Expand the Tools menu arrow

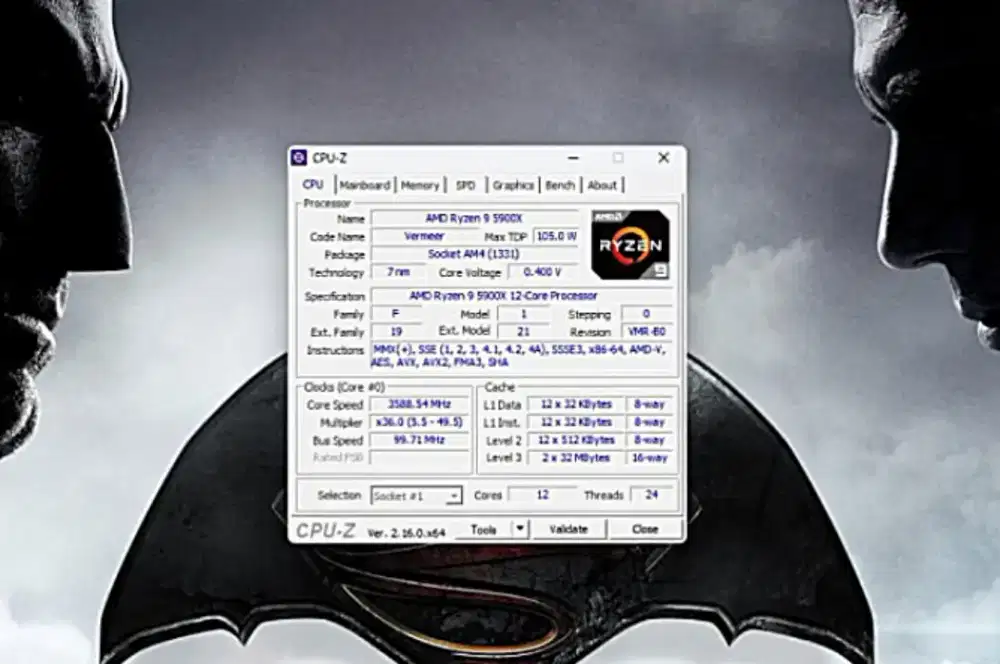(x=520, y=529)
